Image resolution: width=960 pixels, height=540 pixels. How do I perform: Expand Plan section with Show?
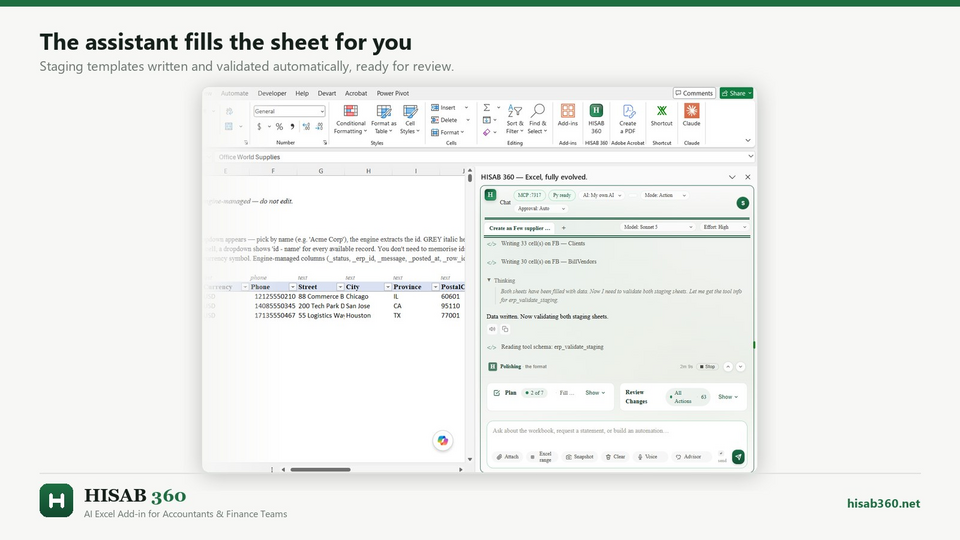(x=595, y=393)
